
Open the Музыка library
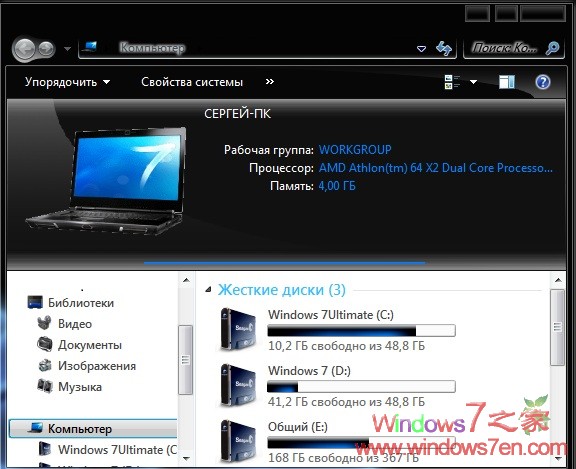click(80, 387)
